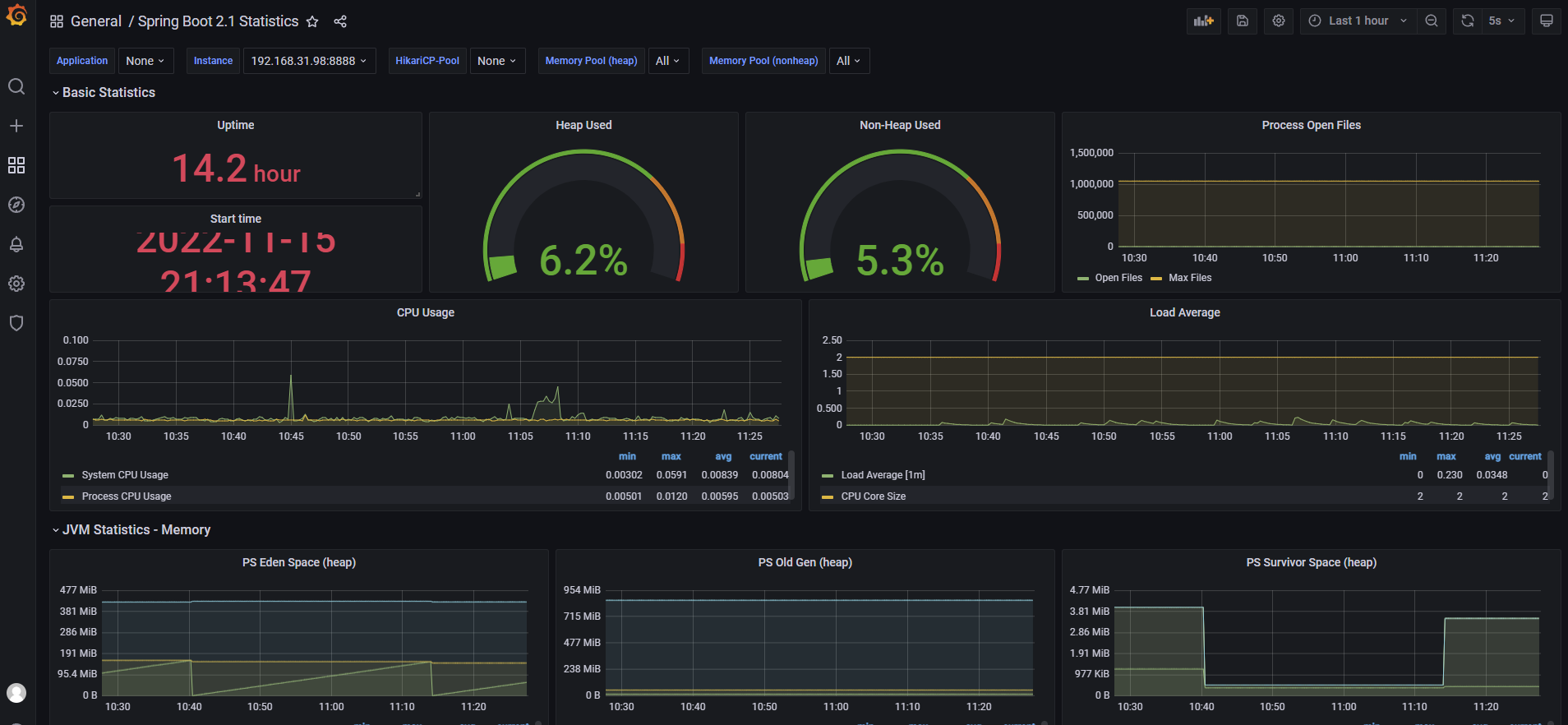1568x725 pixels.
Task: Open the Server Admin shield icon
Action: (x=16, y=323)
